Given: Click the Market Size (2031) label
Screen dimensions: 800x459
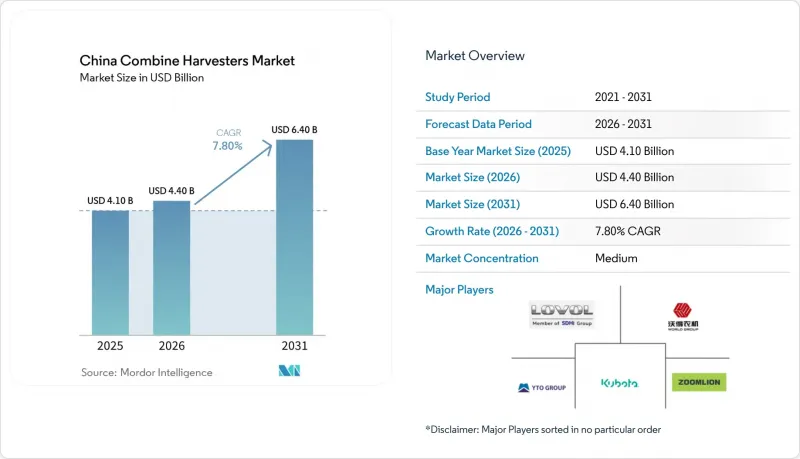Looking at the screenshot, I should click(x=472, y=204).
